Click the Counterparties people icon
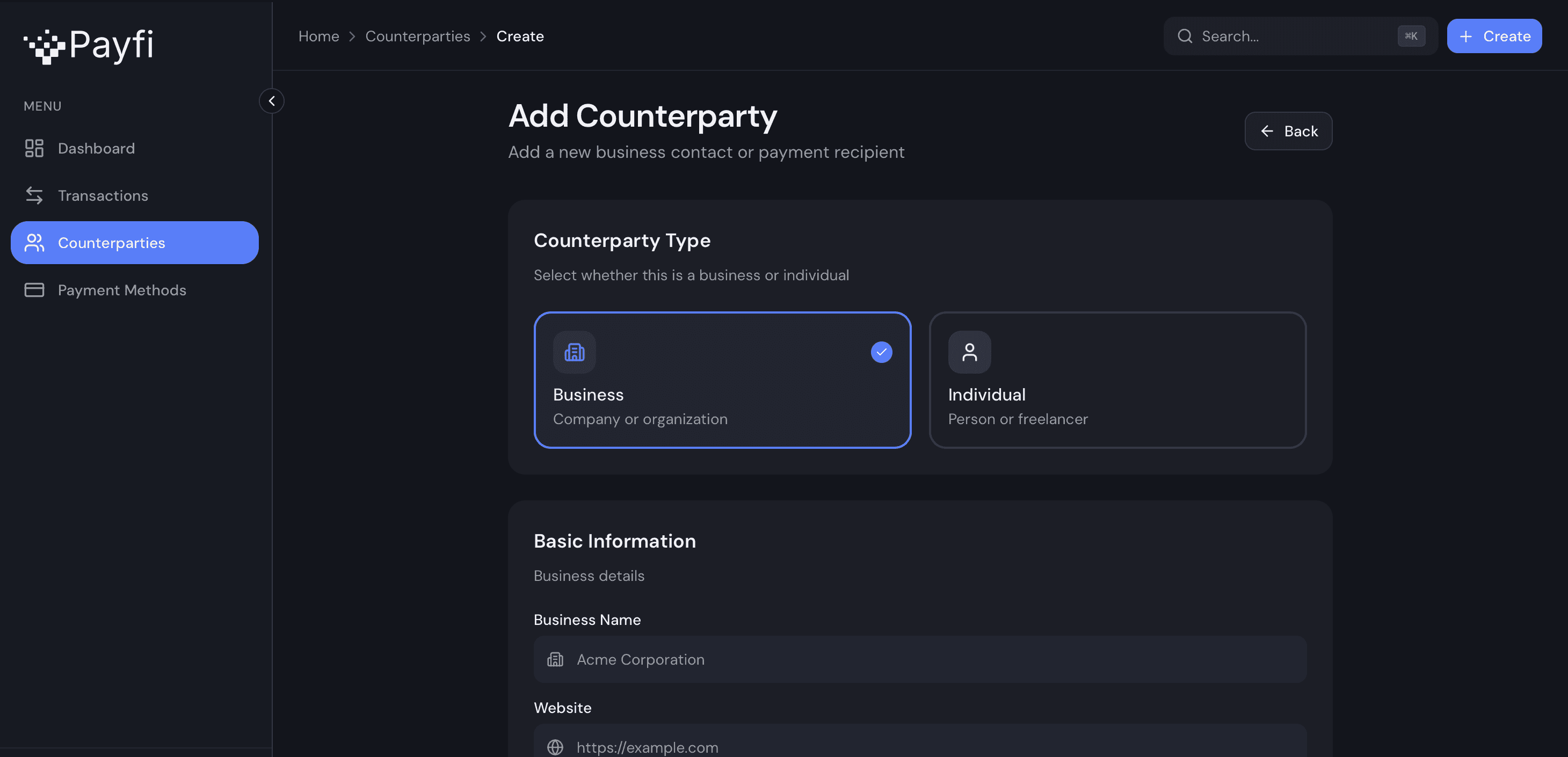This screenshot has height=757, width=1568. pyautogui.click(x=34, y=243)
